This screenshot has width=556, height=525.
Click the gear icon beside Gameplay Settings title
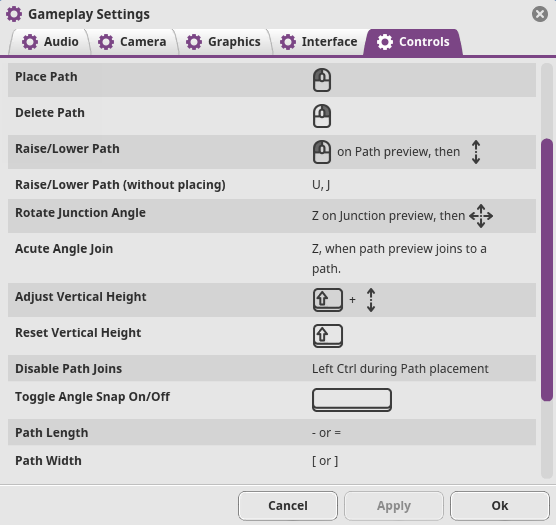click(x=14, y=14)
